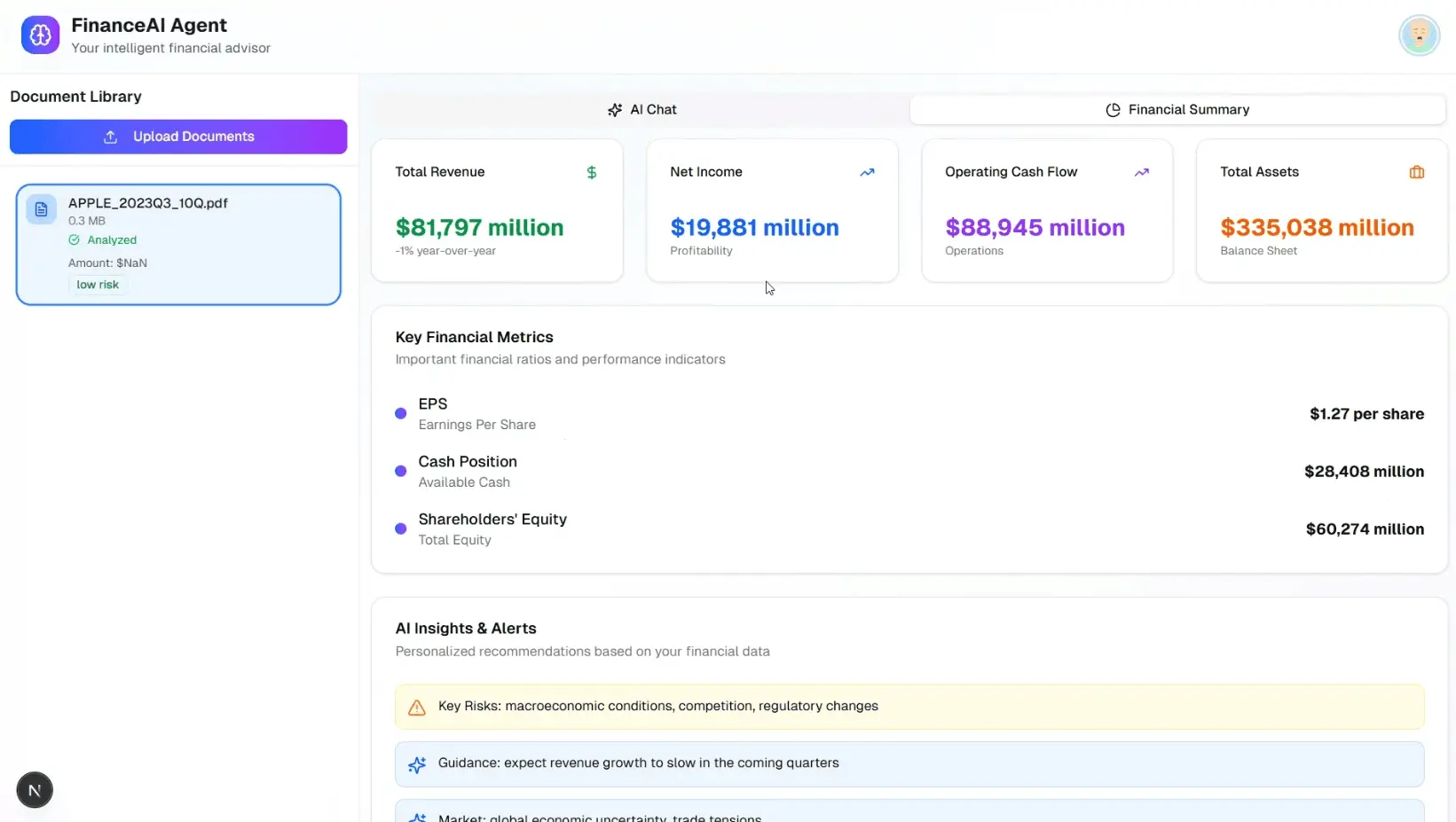Switch to the AI Chat tab
This screenshot has height=822, width=1456.
tap(641, 110)
